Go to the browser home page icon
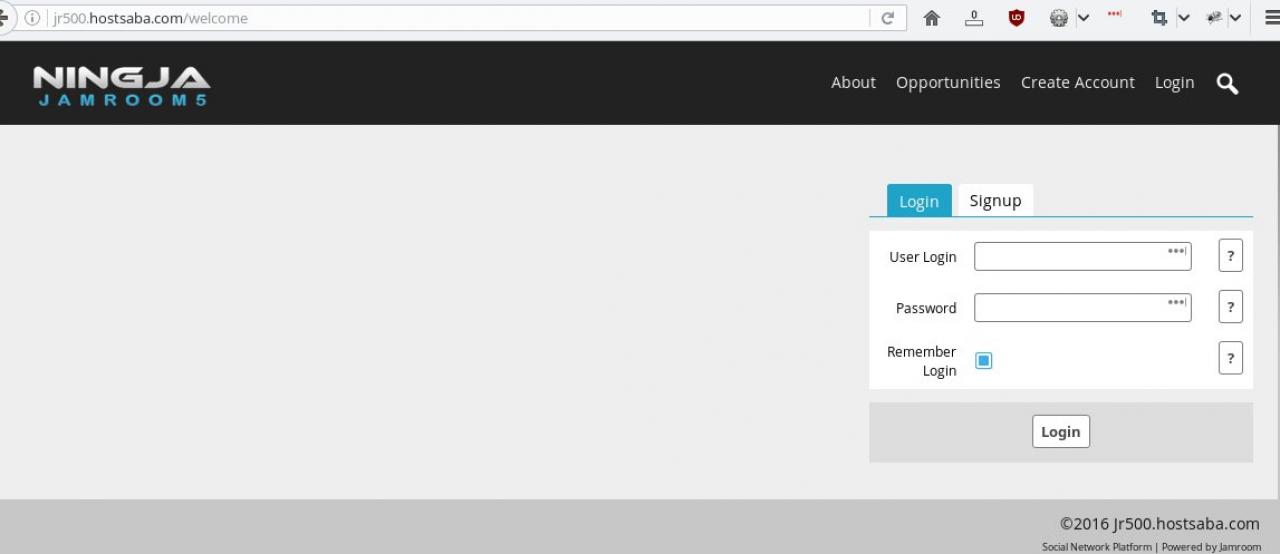The width and height of the screenshot is (1280, 554). pos(931,18)
